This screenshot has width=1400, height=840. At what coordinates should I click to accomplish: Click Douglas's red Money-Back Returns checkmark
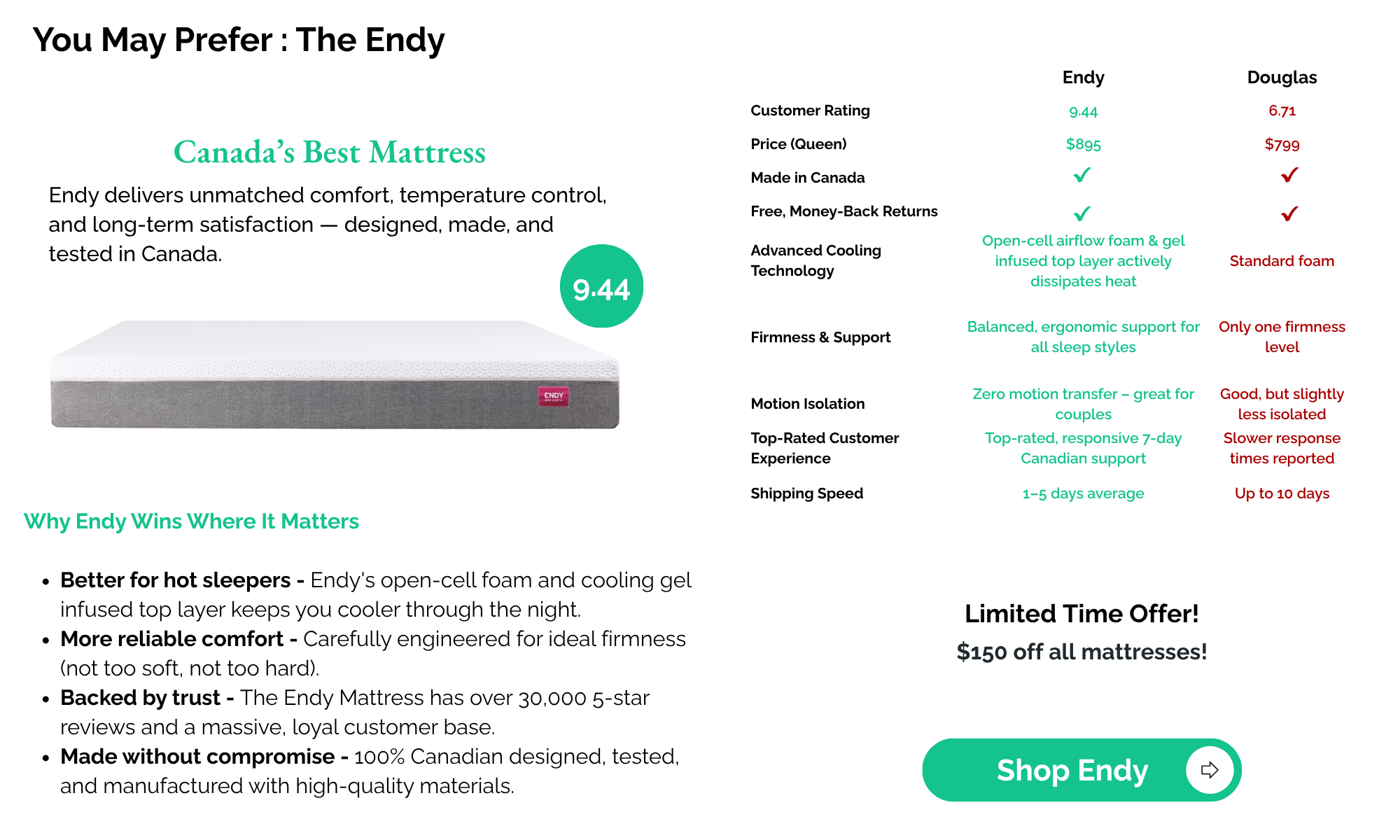(1289, 213)
